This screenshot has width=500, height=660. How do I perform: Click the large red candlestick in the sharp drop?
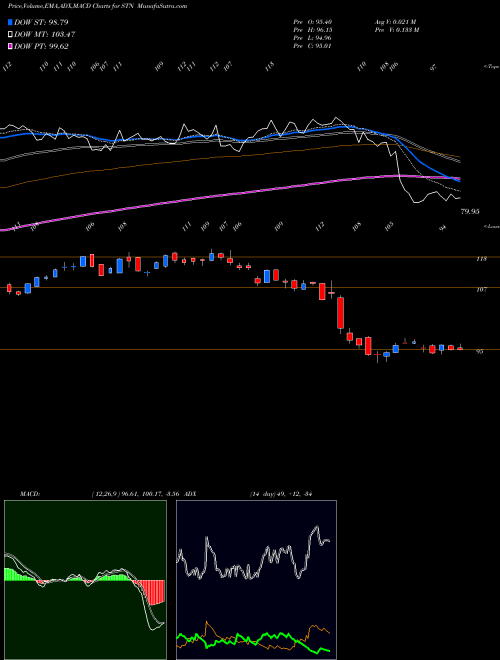[340, 313]
